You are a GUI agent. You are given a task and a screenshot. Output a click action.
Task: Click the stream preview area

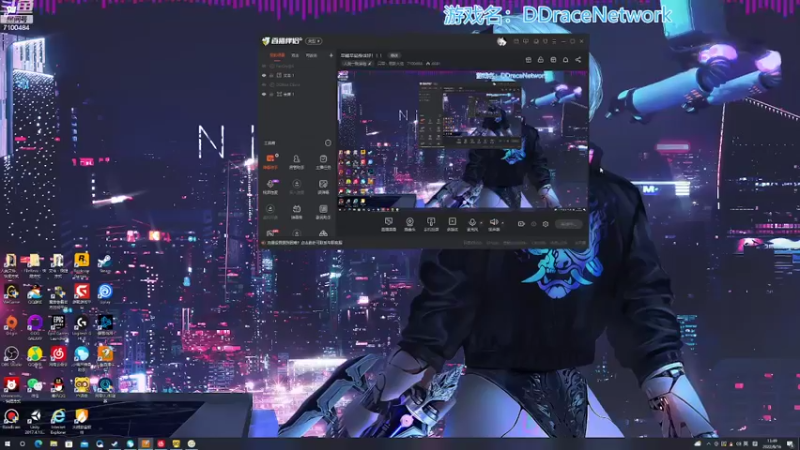pos(462,141)
